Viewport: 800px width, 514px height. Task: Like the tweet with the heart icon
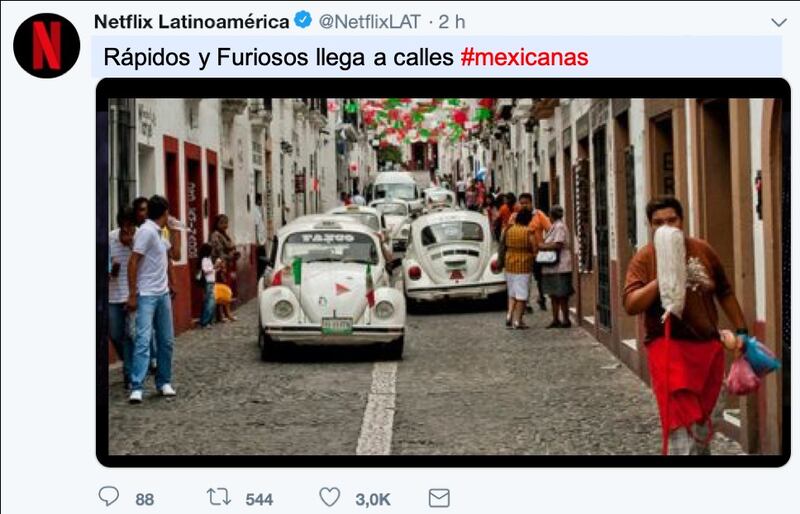coord(330,497)
